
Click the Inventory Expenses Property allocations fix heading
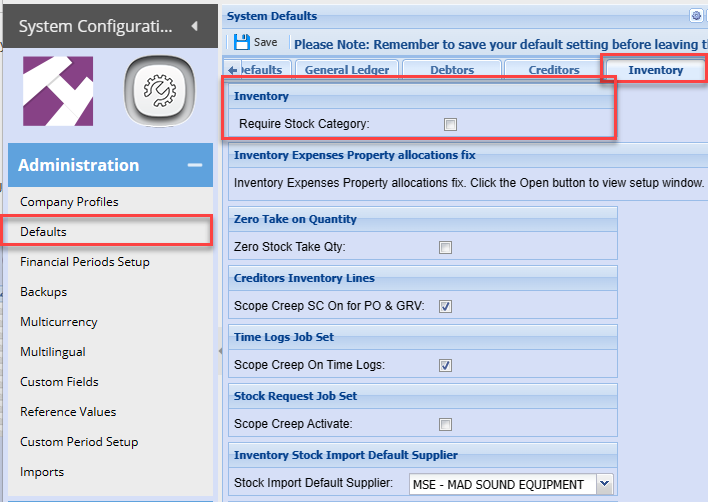point(354,155)
